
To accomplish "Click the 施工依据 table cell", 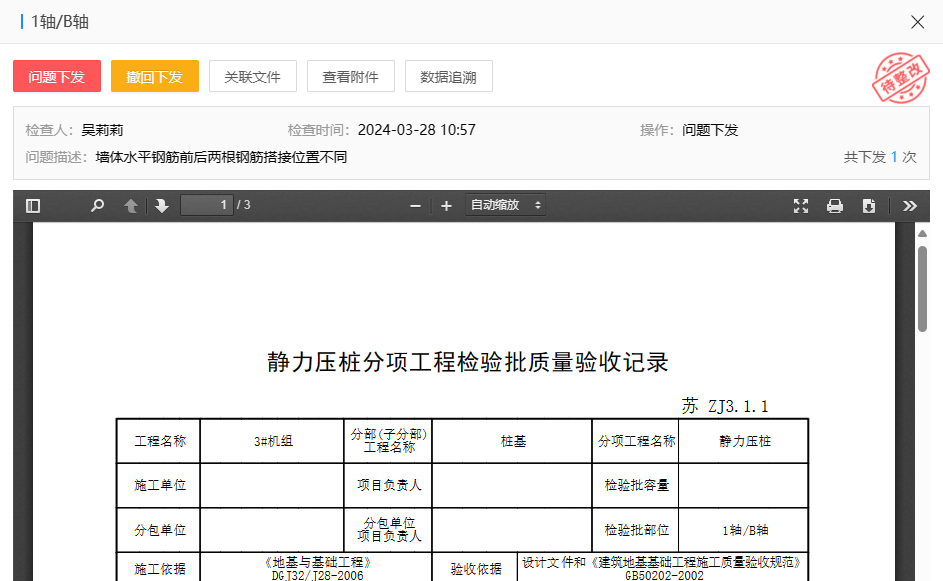I will coord(159,568).
